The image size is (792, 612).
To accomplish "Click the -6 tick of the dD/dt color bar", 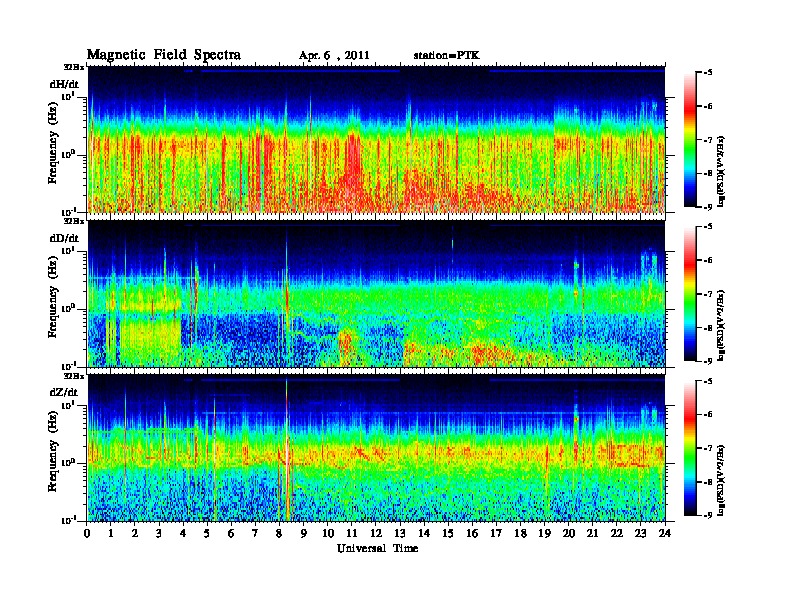I will [708, 261].
